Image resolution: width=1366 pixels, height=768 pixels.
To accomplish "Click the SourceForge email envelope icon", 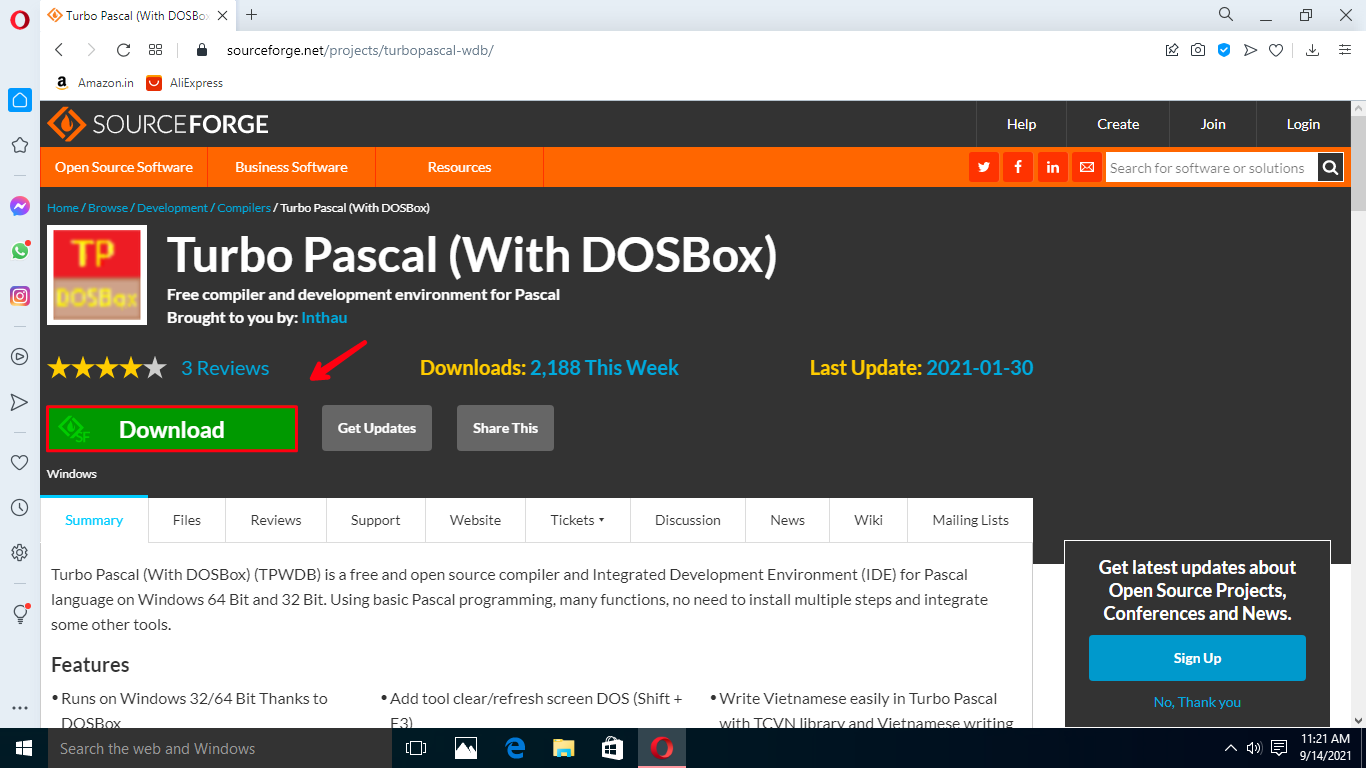I will 1086,168.
